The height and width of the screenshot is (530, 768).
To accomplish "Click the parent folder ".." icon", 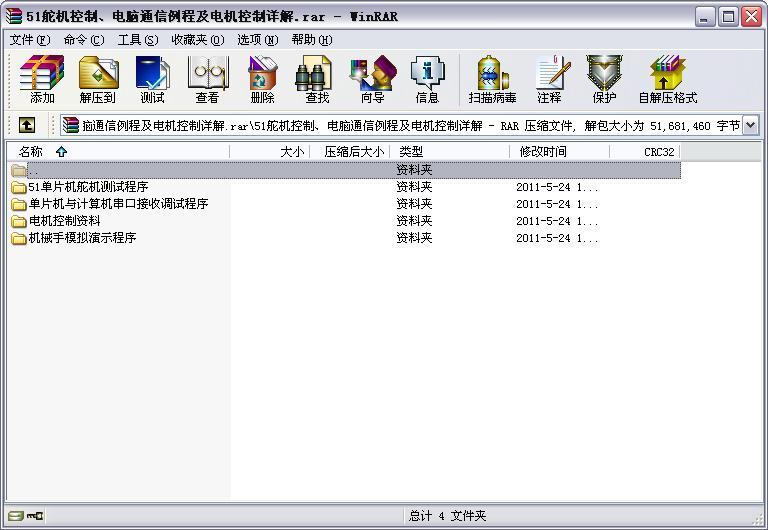I will [x=19, y=170].
